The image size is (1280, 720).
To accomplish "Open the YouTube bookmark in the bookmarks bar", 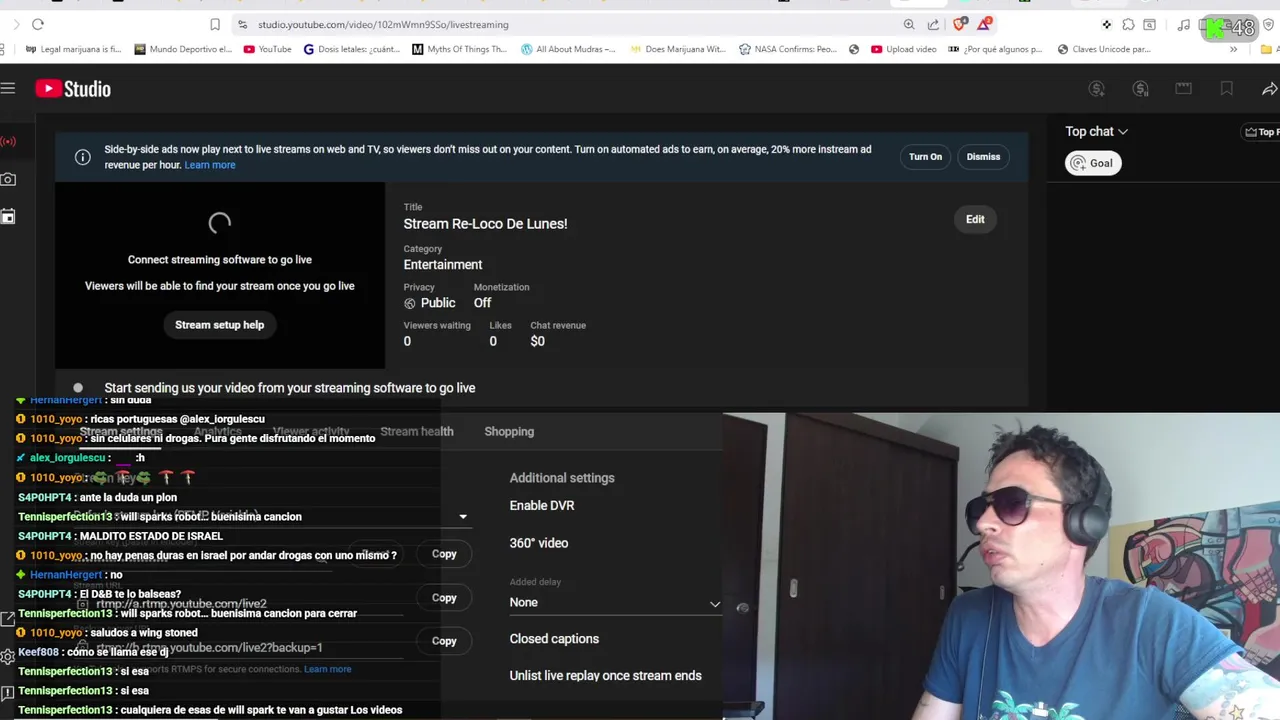I will click(x=268, y=49).
